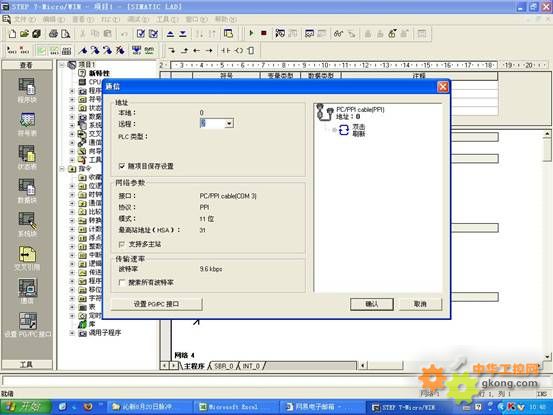Save the project using the Save icon
The width and height of the screenshot is (553, 415).
coord(36,34)
